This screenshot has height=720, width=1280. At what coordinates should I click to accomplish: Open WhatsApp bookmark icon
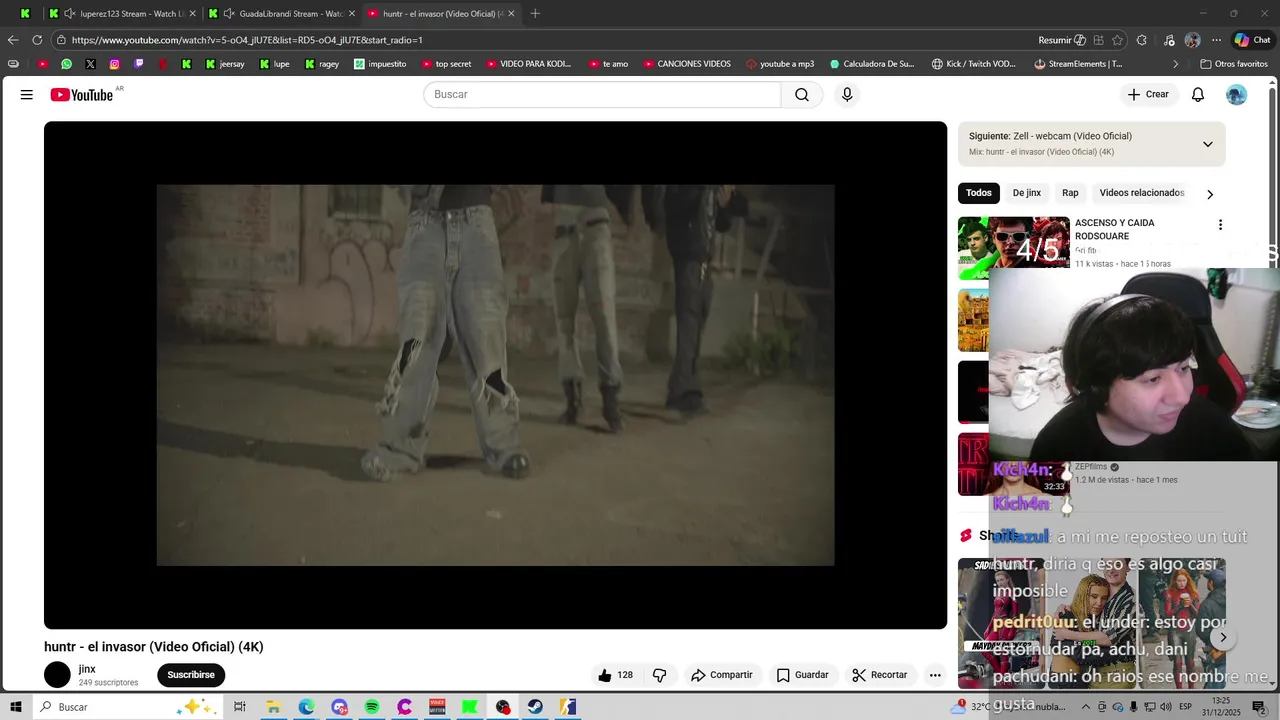67,64
